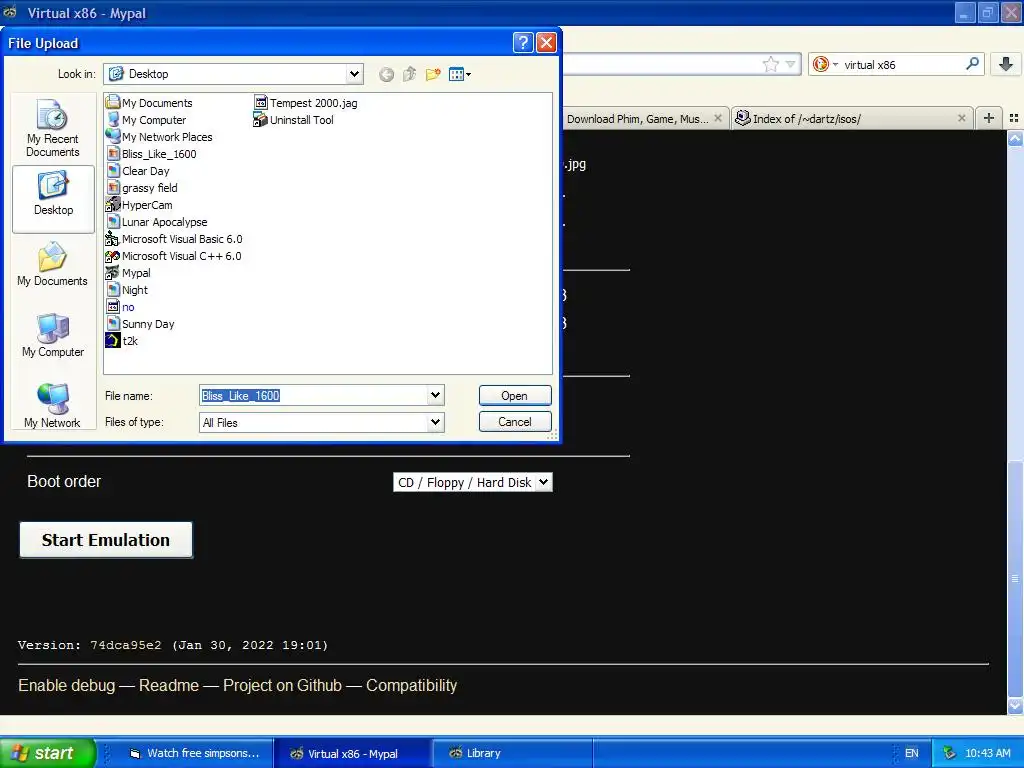This screenshot has height=768, width=1024.
Task: Select My Network Places in file list
Action: click(159, 136)
